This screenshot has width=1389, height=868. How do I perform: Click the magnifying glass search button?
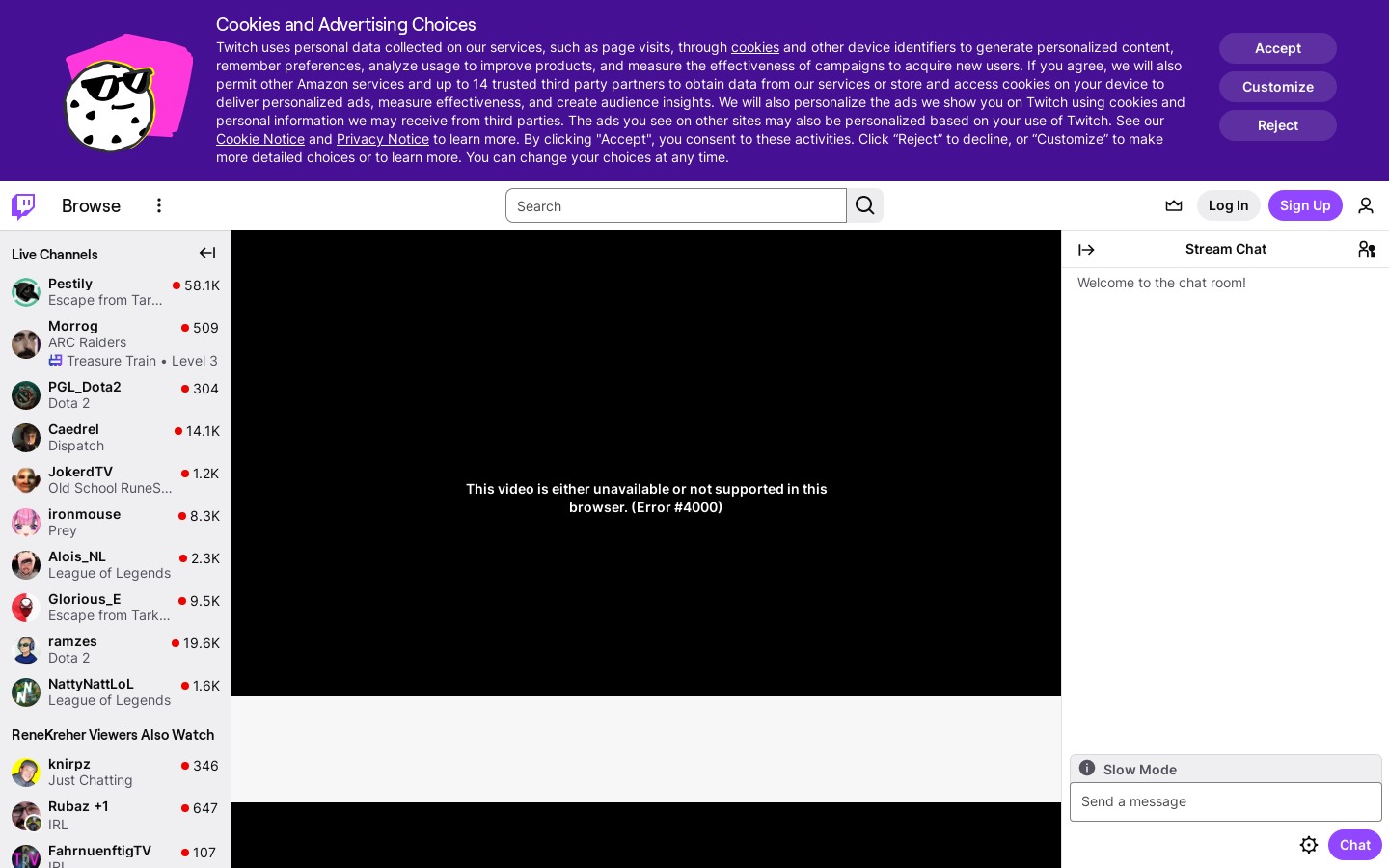pyautogui.click(x=865, y=205)
